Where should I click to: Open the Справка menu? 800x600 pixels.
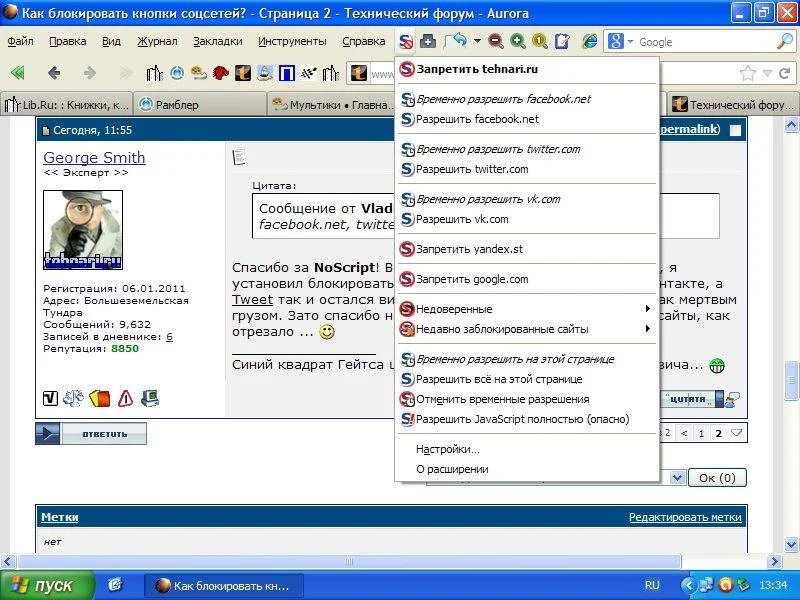coord(363,41)
